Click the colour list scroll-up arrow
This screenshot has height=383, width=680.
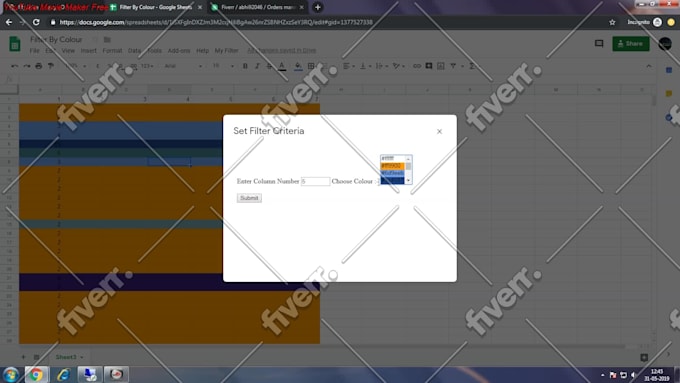click(408, 159)
